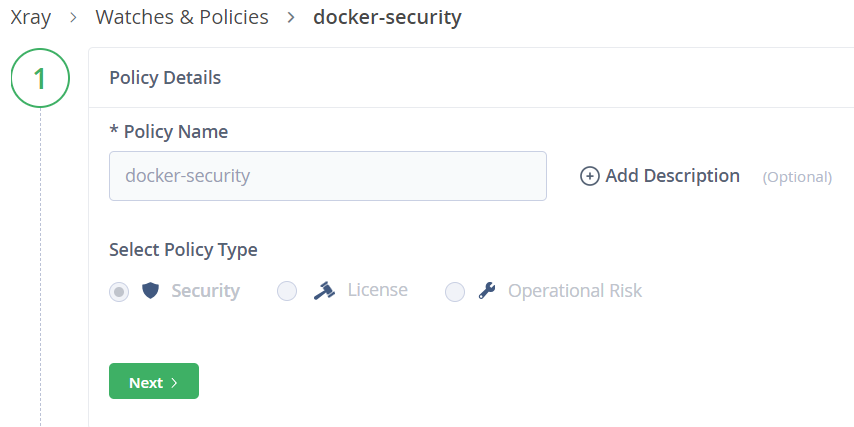Click the Operational Risk wrench icon
Screen dimensions: 854x427
(486, 291)
